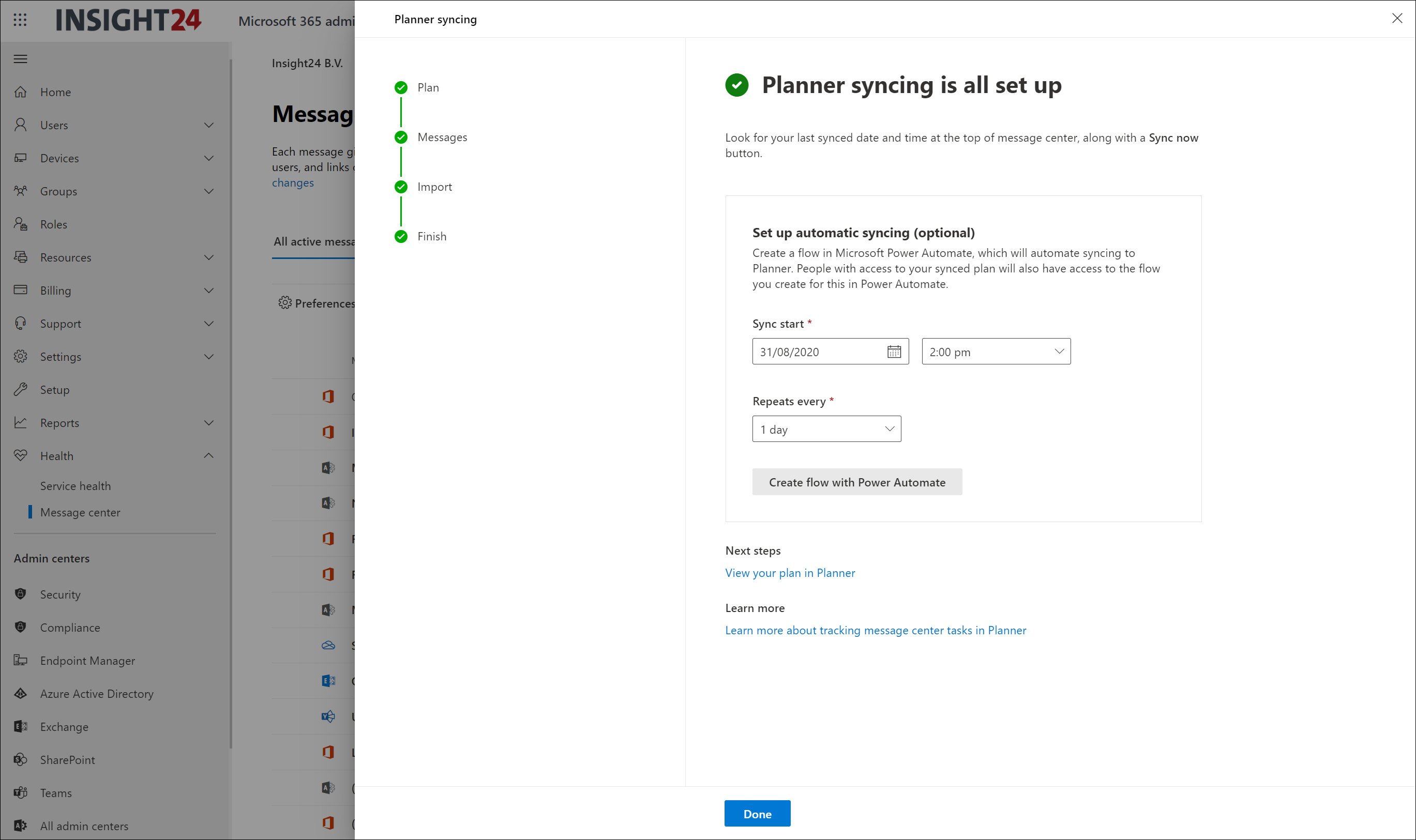Expand the Support menu chevron
The image size is (1416, 840).
pyautogui.click(x=209, y=324)
